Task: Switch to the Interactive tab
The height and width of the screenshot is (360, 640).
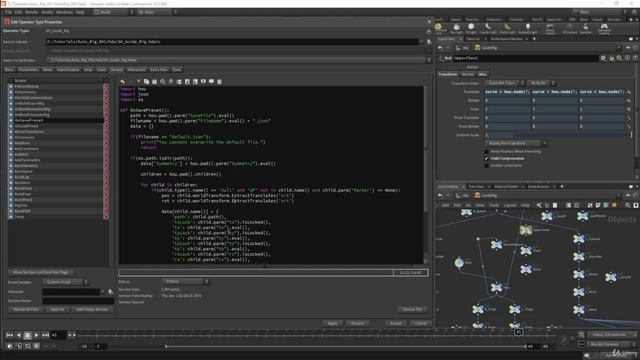Action: pyautogui.click(x=136, y=69)
